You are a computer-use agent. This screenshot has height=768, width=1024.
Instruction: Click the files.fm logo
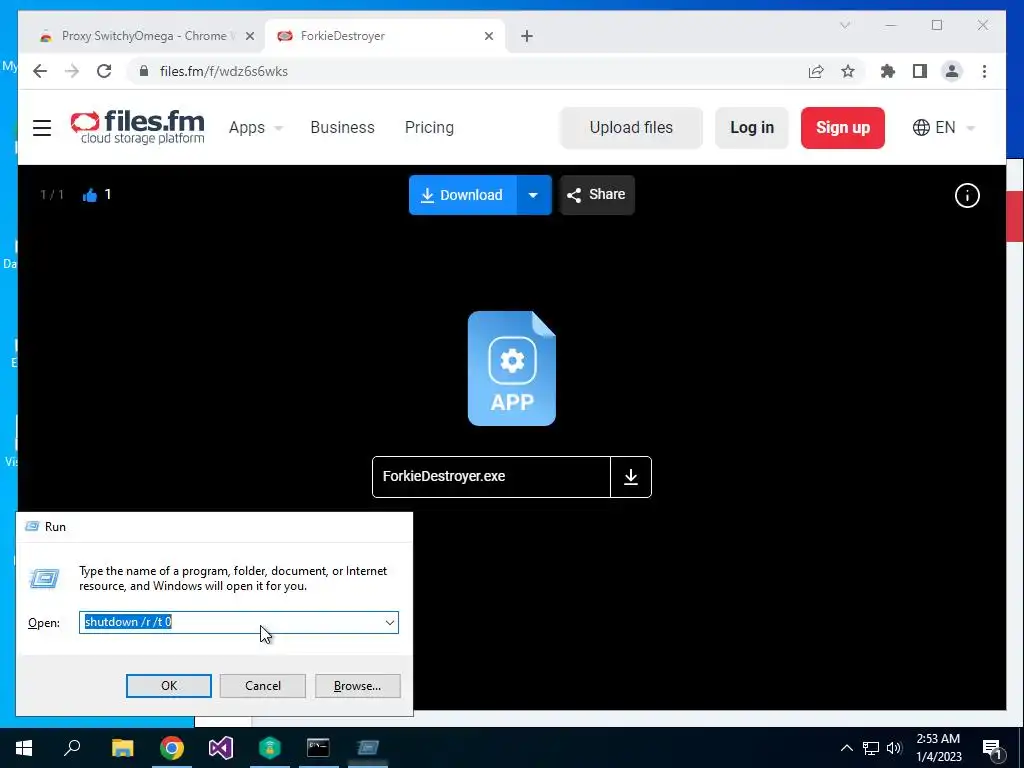point(138,127)
